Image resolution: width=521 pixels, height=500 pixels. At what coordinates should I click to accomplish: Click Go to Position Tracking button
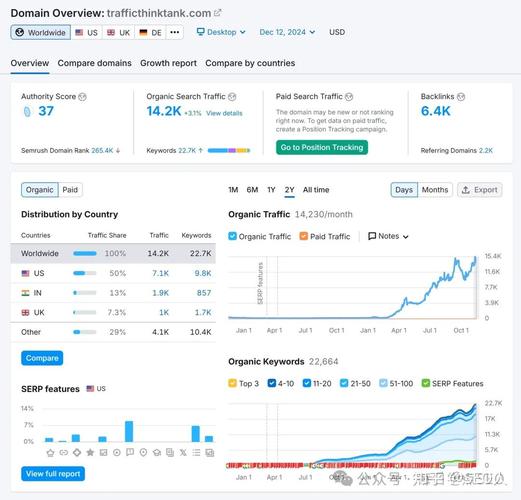tap(322, 147)
